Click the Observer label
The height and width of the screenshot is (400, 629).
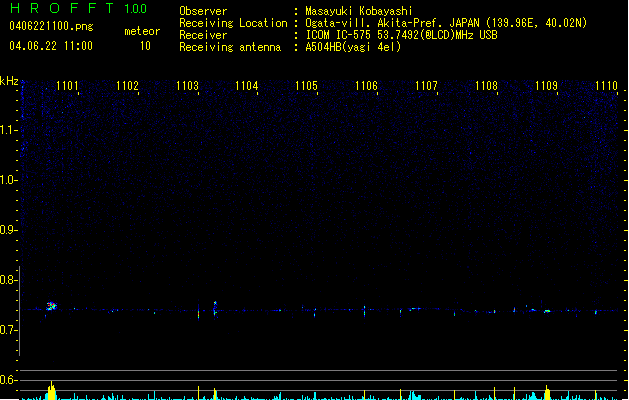pyautogui.click(x=203, y=11)
